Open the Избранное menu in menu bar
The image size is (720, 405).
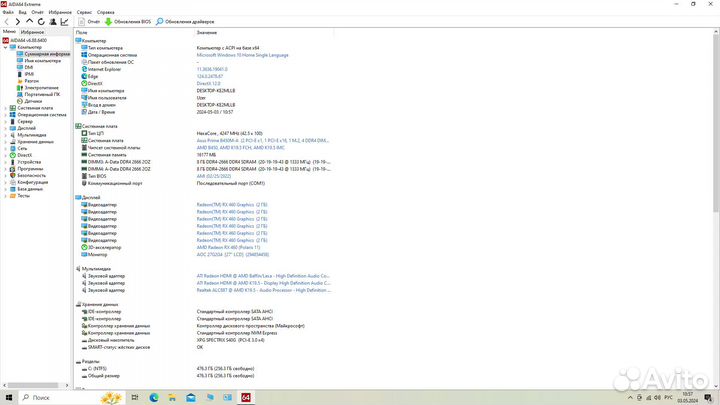click(60, 12)
